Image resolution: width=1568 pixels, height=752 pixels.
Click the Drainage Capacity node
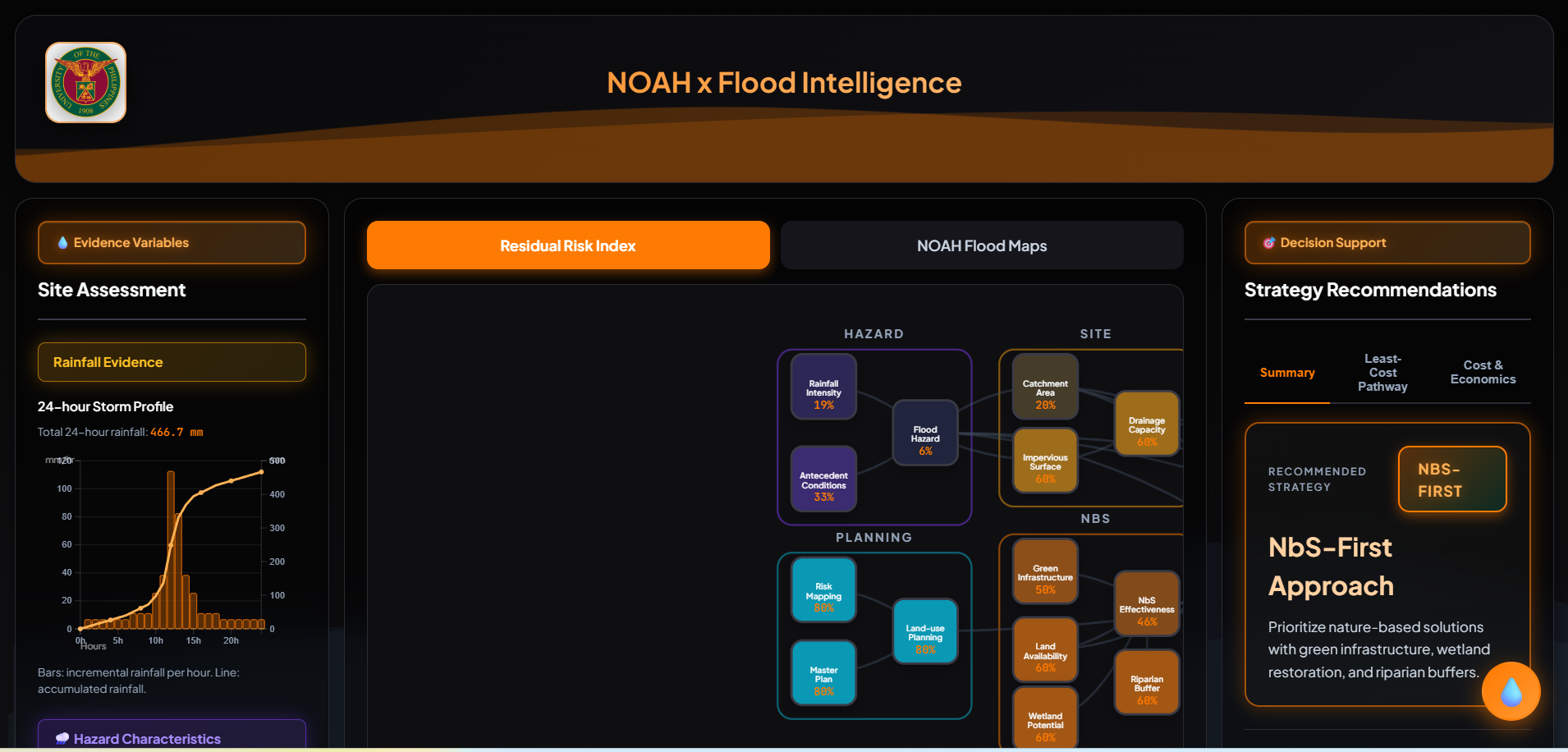[x=1147, y=424]
